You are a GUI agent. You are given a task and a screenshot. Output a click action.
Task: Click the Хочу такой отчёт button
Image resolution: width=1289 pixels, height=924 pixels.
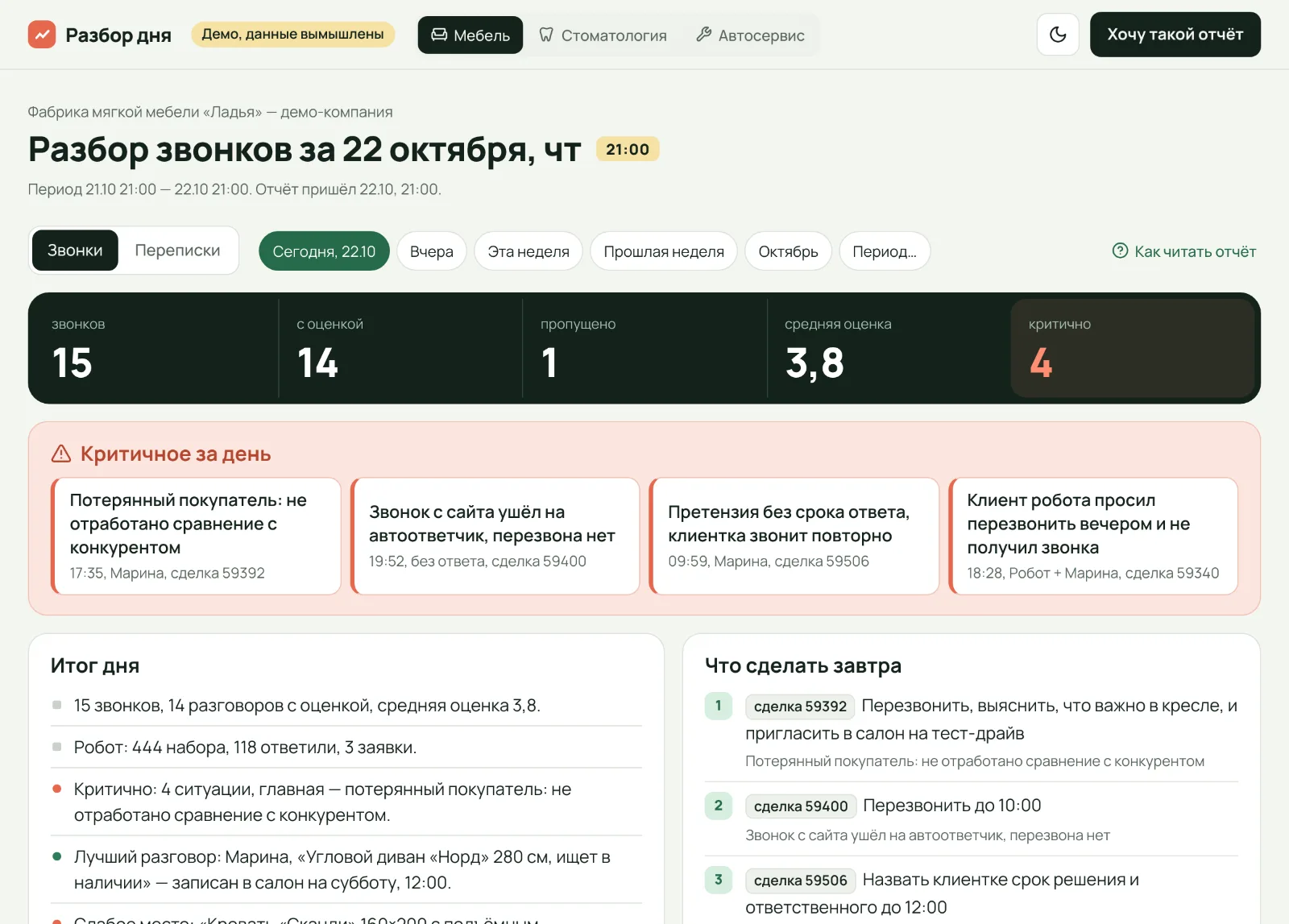(x=1175, y=35)
